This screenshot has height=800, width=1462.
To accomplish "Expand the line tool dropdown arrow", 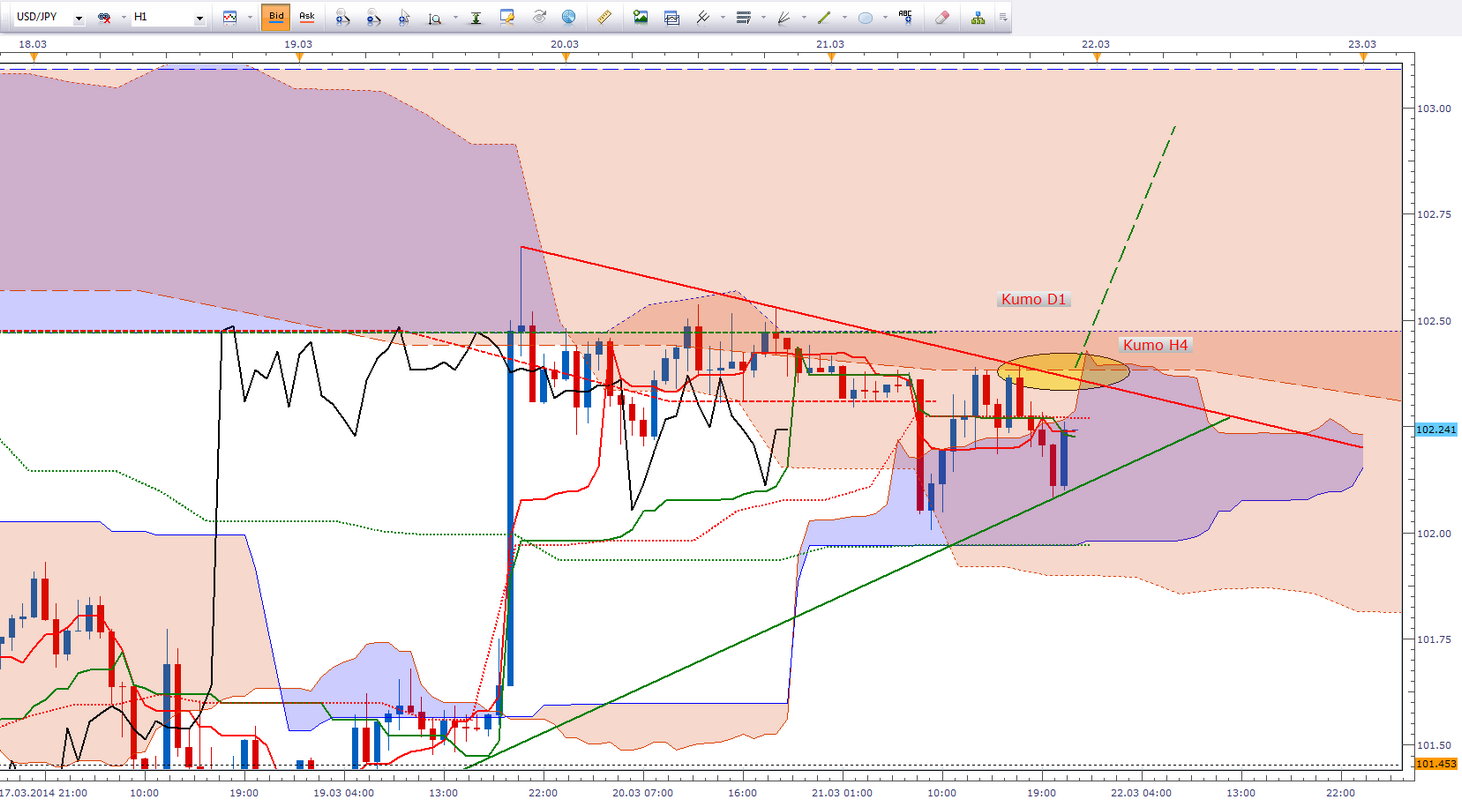I will pos(844,17).
